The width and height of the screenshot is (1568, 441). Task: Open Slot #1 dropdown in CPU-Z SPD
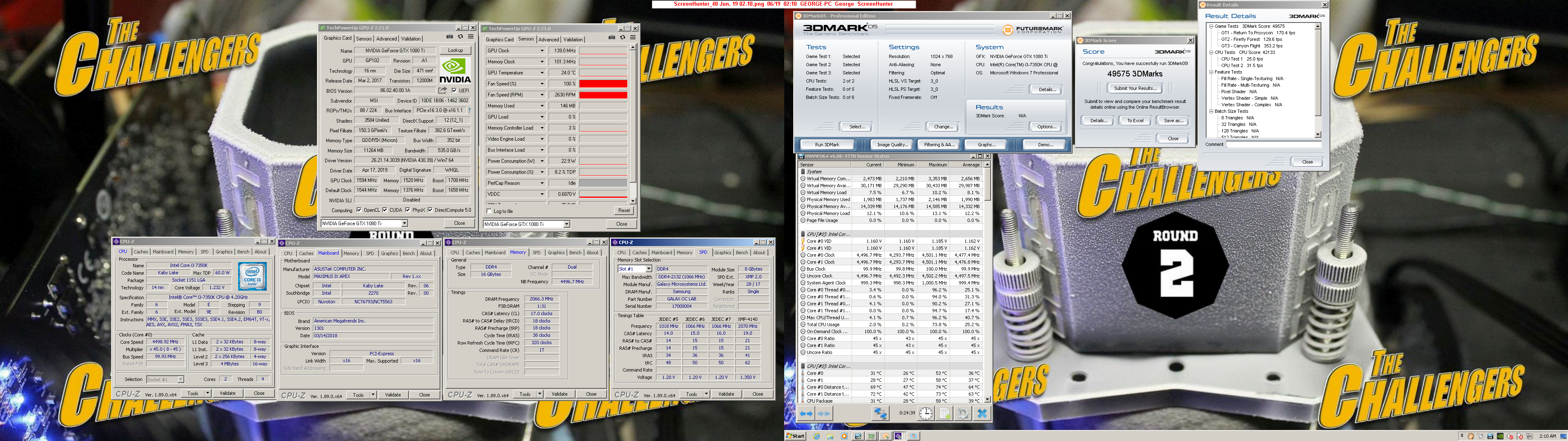pos(648,269)
